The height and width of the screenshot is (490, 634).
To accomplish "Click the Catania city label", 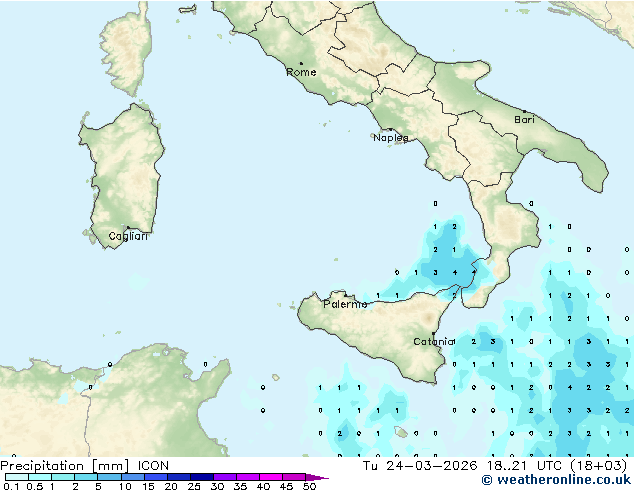I will click(x=434, y=342).
